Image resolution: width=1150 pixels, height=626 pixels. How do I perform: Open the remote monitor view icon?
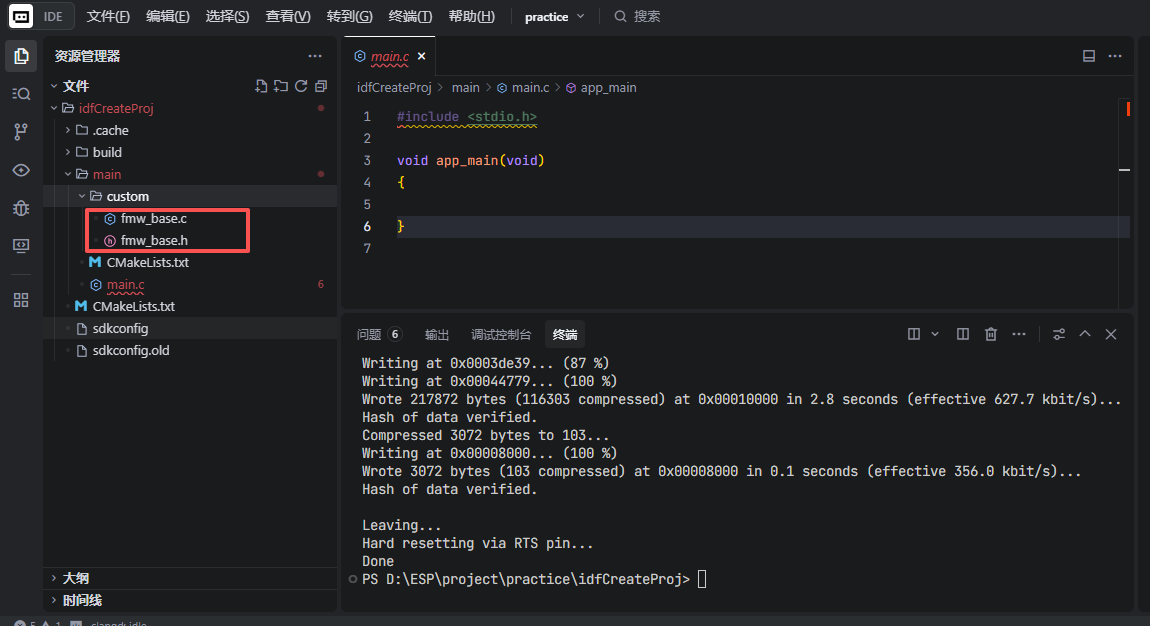(21, 246)
